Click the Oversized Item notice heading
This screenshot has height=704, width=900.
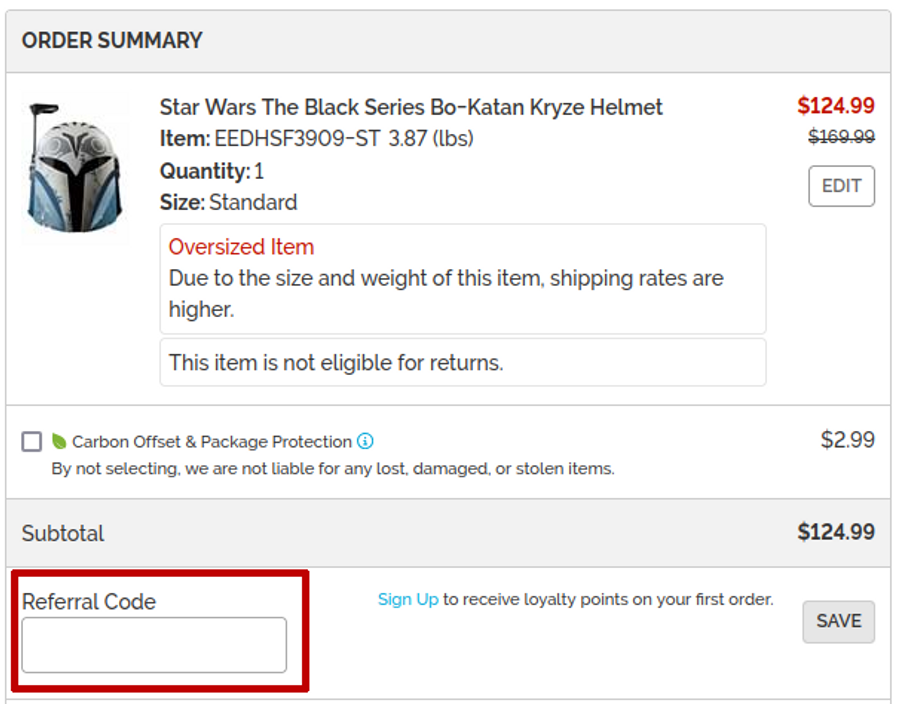pyautogui.click(x=241, y=247)
